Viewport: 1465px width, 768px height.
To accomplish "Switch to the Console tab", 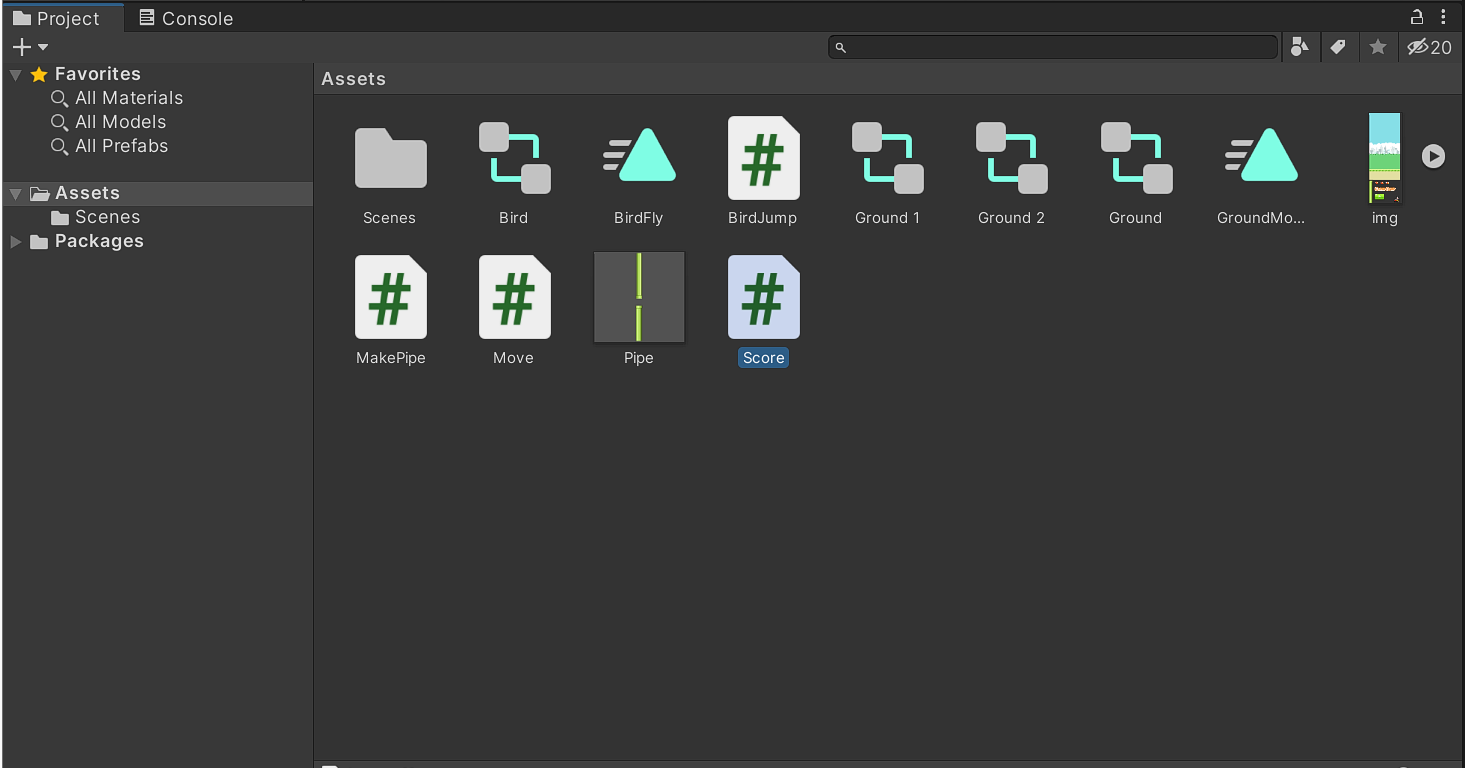I will (x=186, y=18).
